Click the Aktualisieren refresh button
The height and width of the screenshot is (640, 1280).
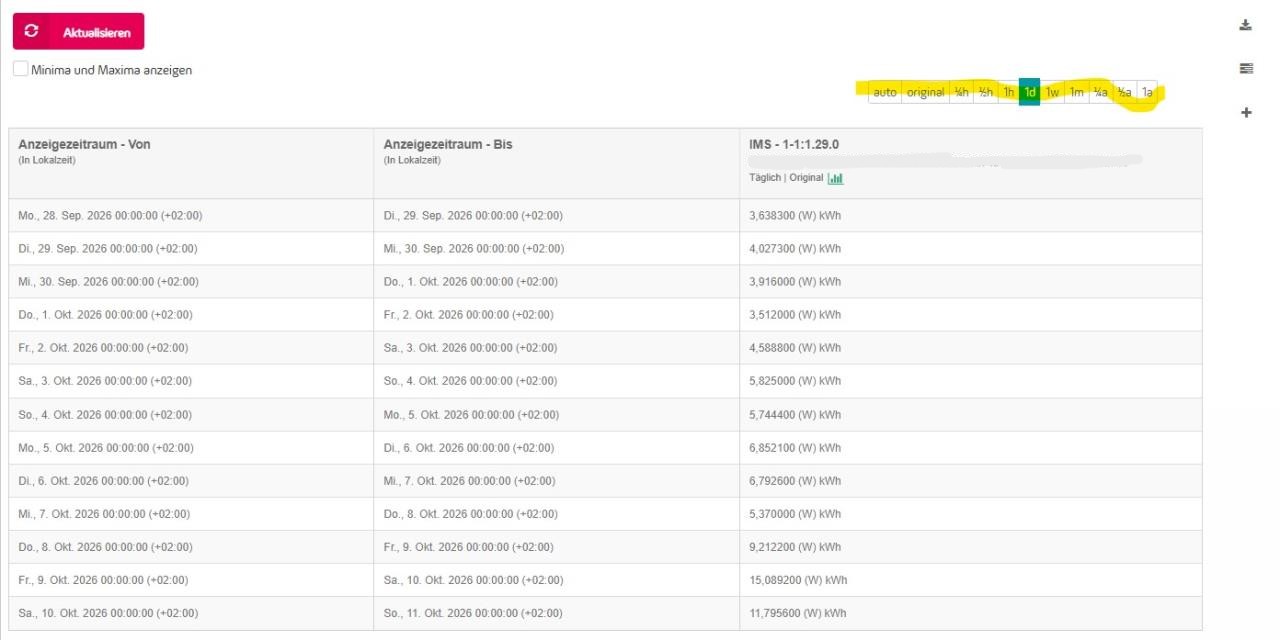click(78, 31)
